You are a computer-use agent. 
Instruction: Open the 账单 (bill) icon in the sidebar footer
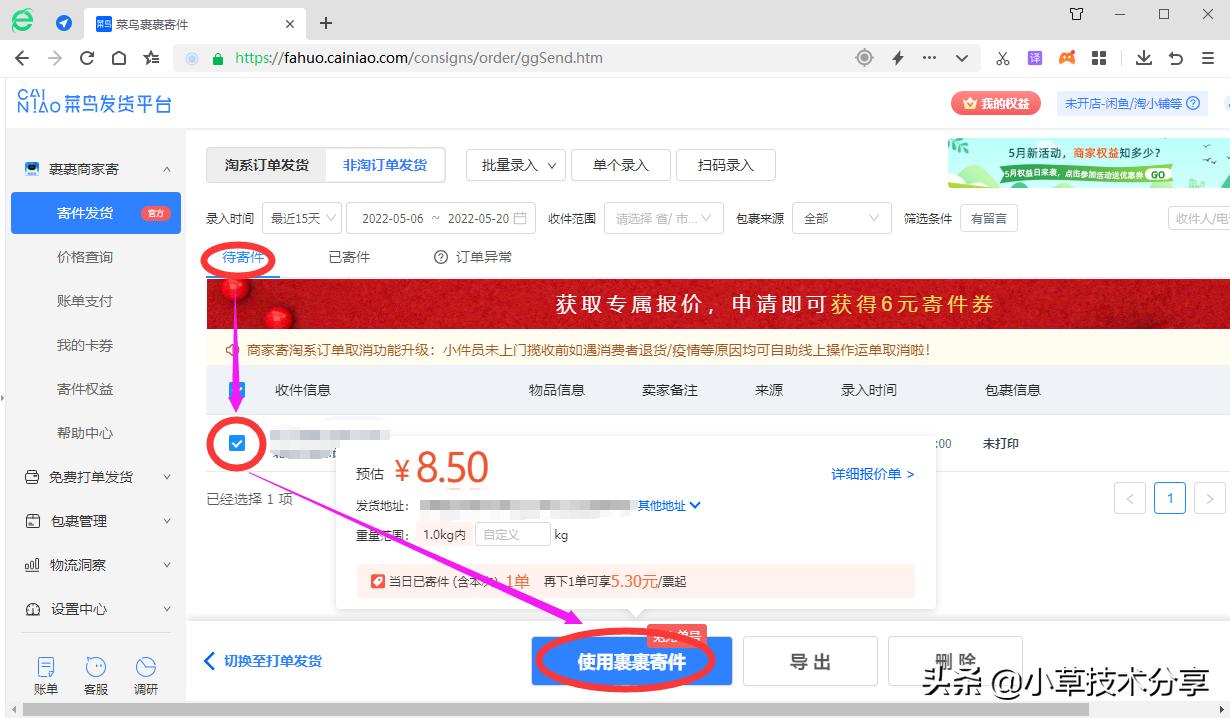pyautogui.click(x=44, y=672)
